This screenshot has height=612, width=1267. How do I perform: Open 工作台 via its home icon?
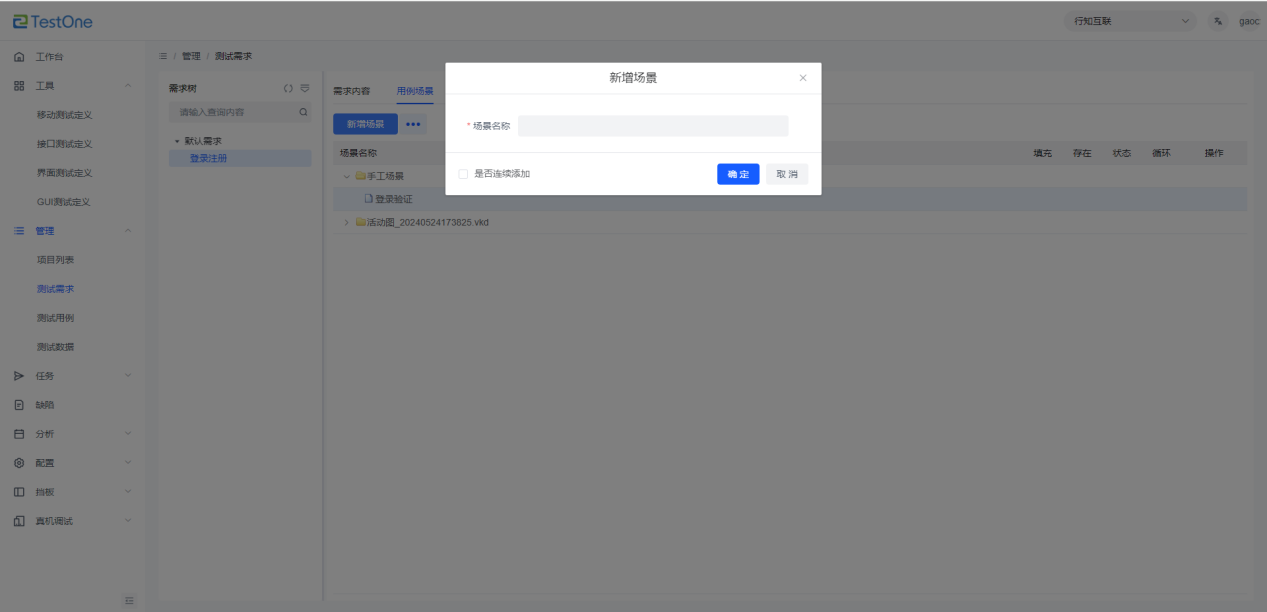19,57
